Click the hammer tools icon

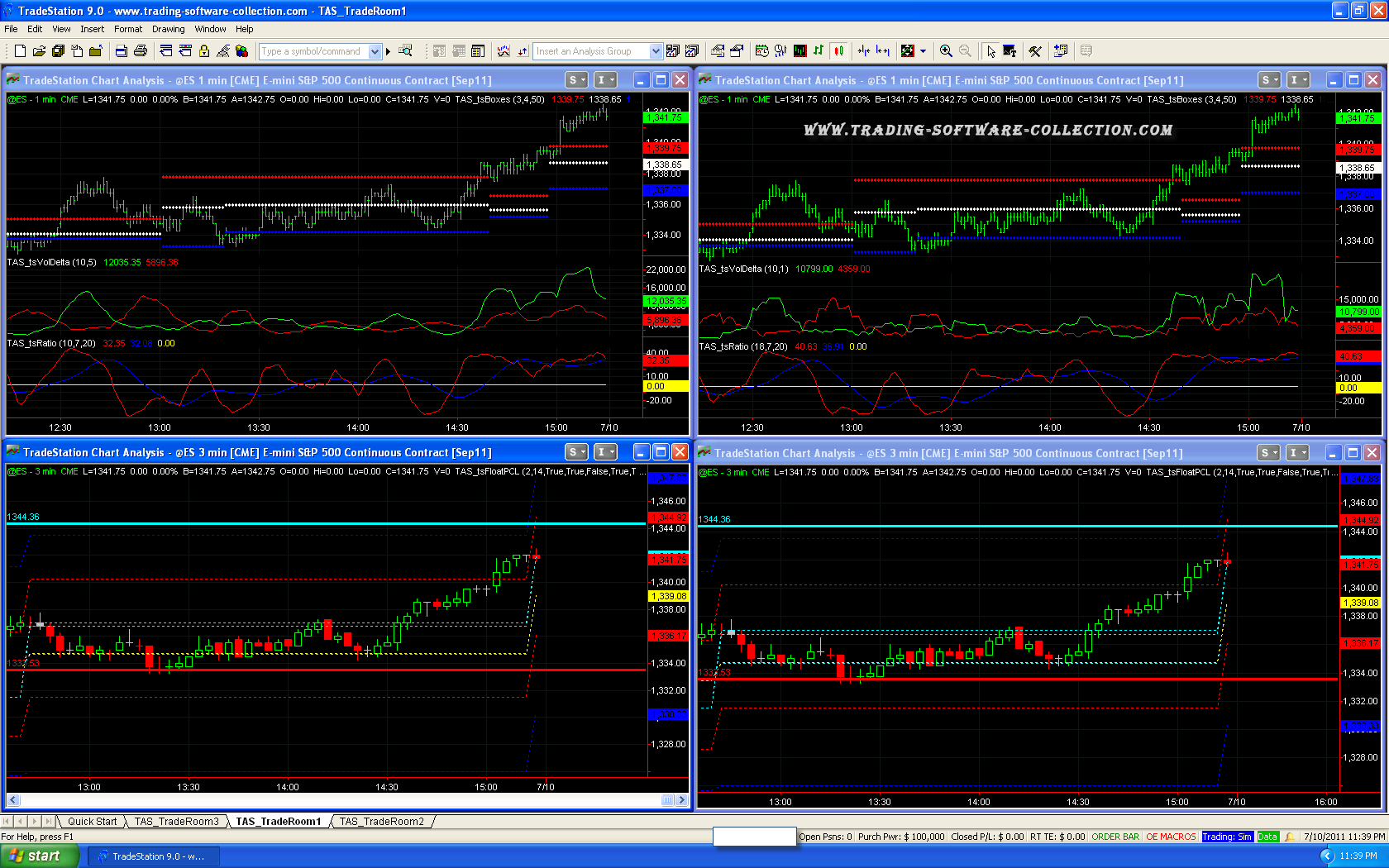click(1035, 51)
